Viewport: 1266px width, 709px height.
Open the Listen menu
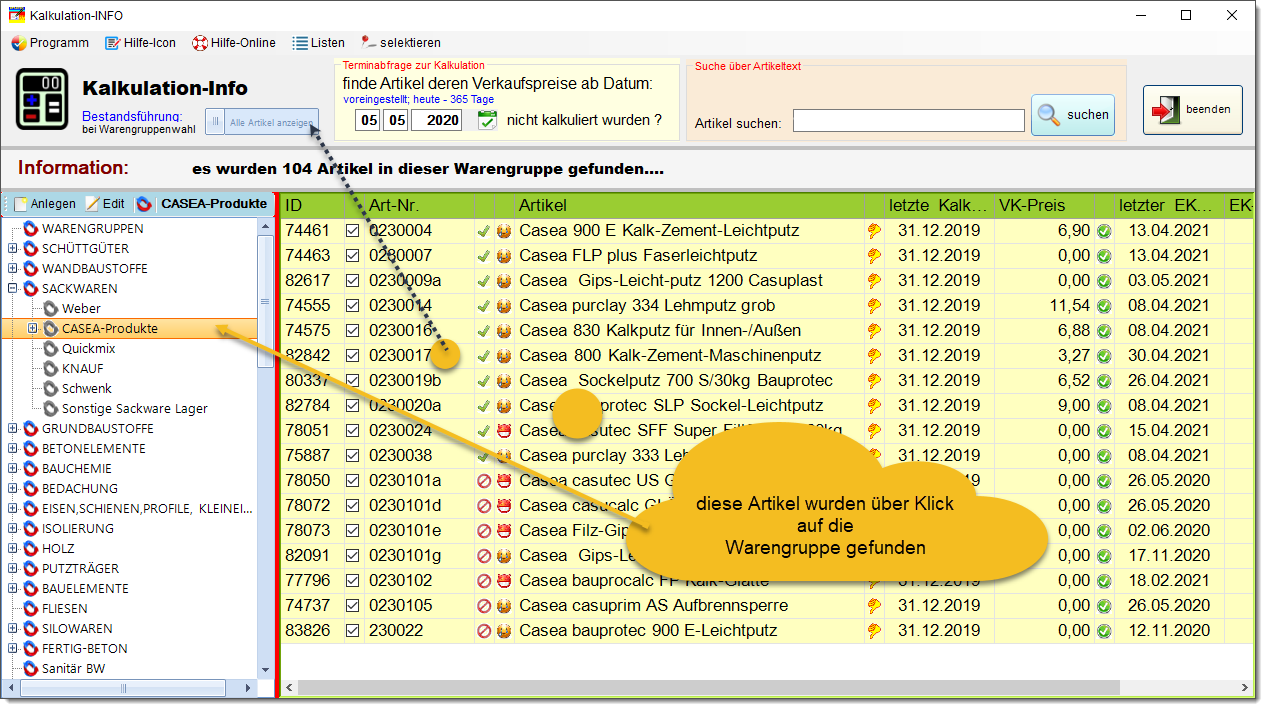319,43
